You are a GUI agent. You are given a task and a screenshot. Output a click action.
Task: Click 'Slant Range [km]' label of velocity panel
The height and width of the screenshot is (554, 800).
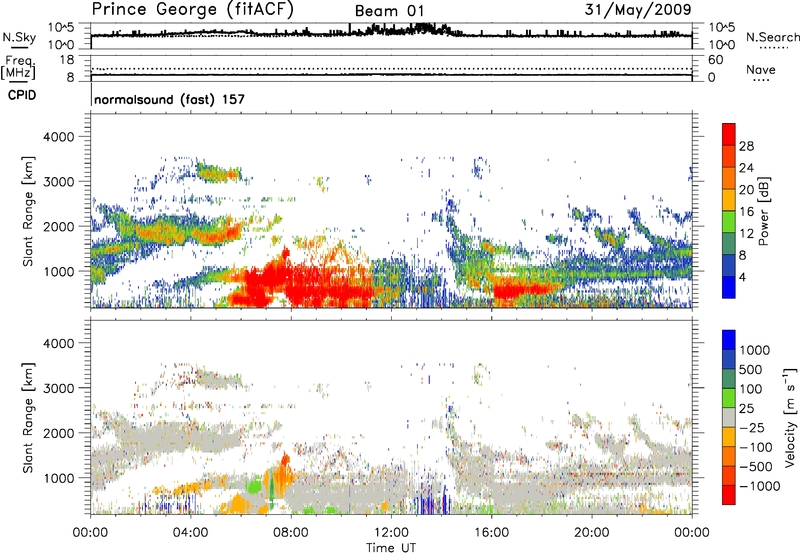pos(28,418)
